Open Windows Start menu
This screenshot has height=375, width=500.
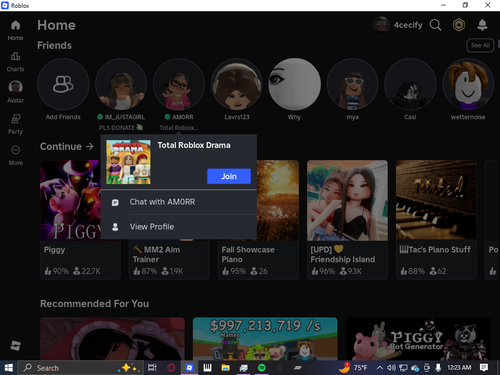(x=9, y=368)
